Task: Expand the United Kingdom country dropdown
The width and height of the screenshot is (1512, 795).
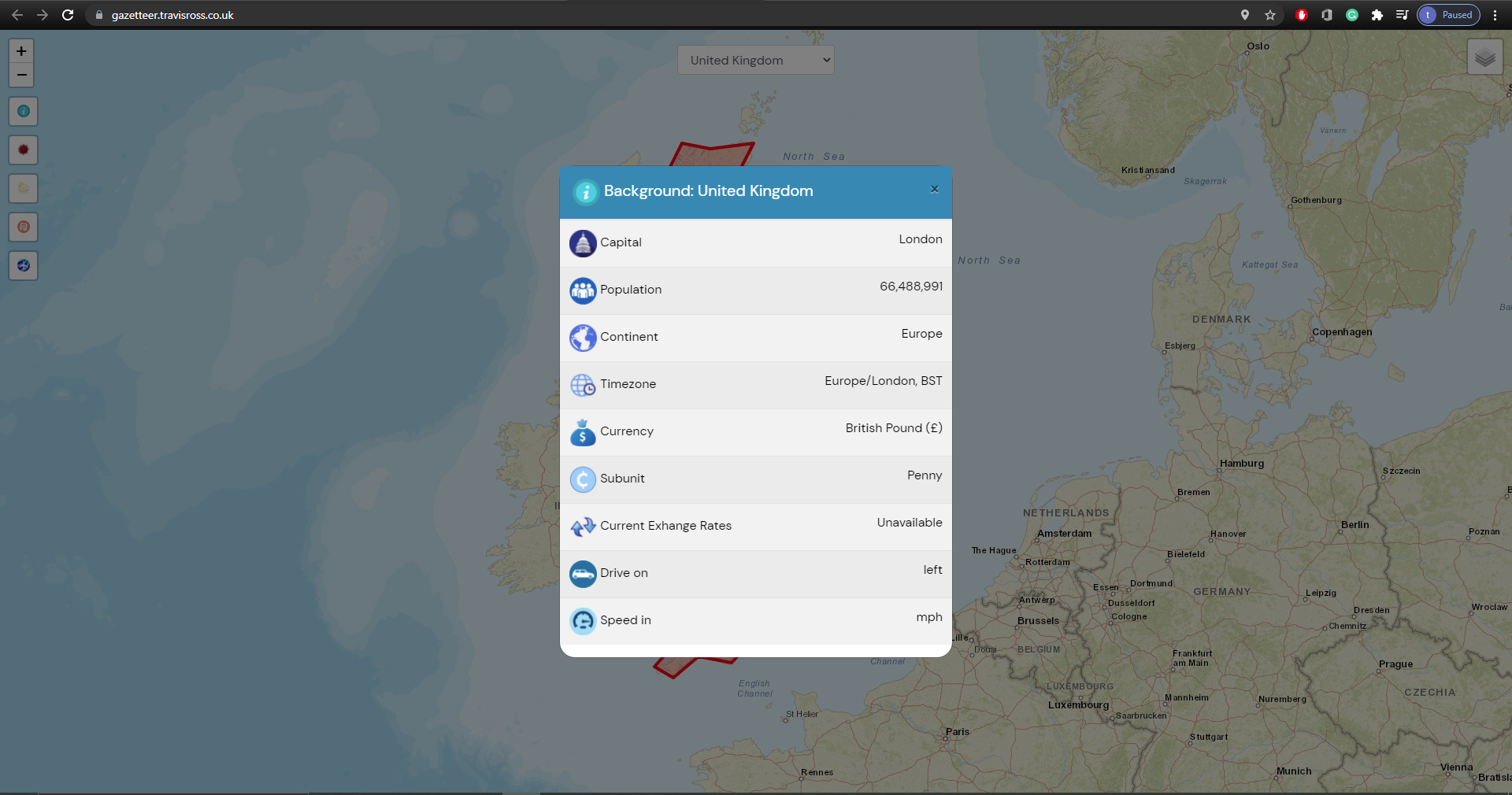Action: 755,60
